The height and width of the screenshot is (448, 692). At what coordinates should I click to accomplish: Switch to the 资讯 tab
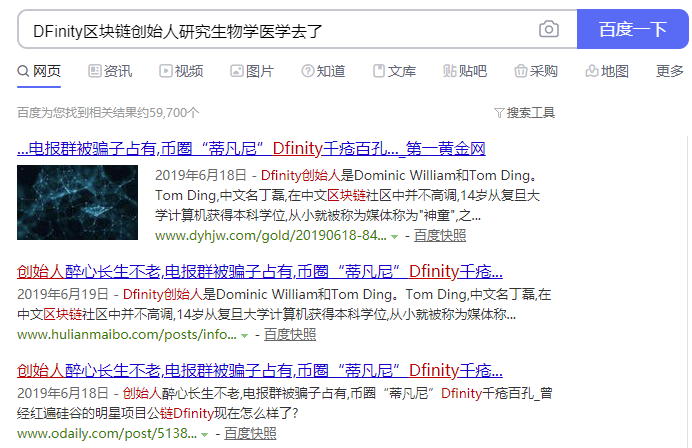coord(110,71)
